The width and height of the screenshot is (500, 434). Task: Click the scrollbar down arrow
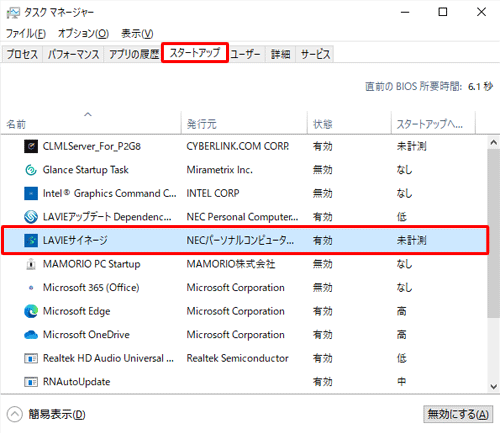click(494, 387)
